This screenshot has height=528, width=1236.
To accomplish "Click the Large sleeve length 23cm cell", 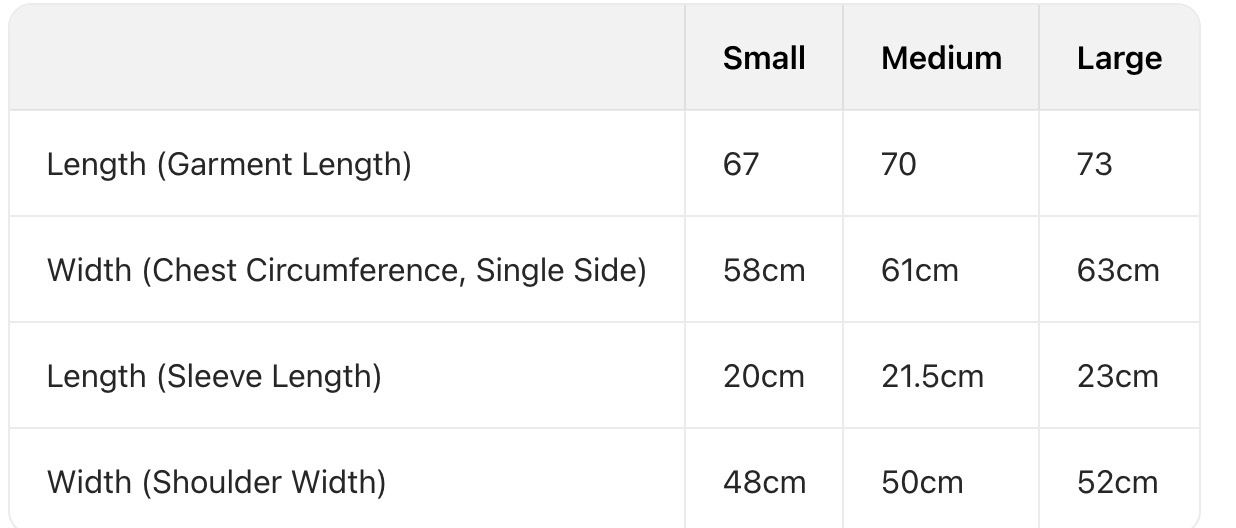I will point(1118,376).
